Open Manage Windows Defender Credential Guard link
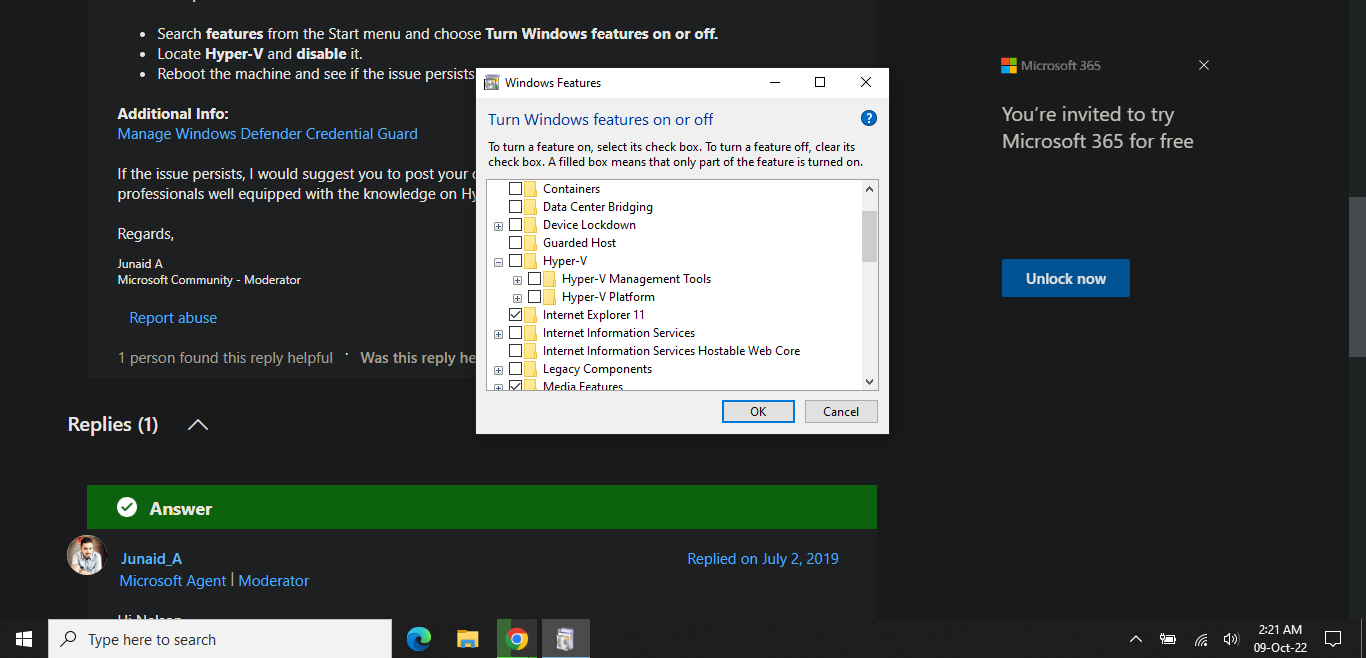Screen dimensions: 1366x658 coord(268,133)
